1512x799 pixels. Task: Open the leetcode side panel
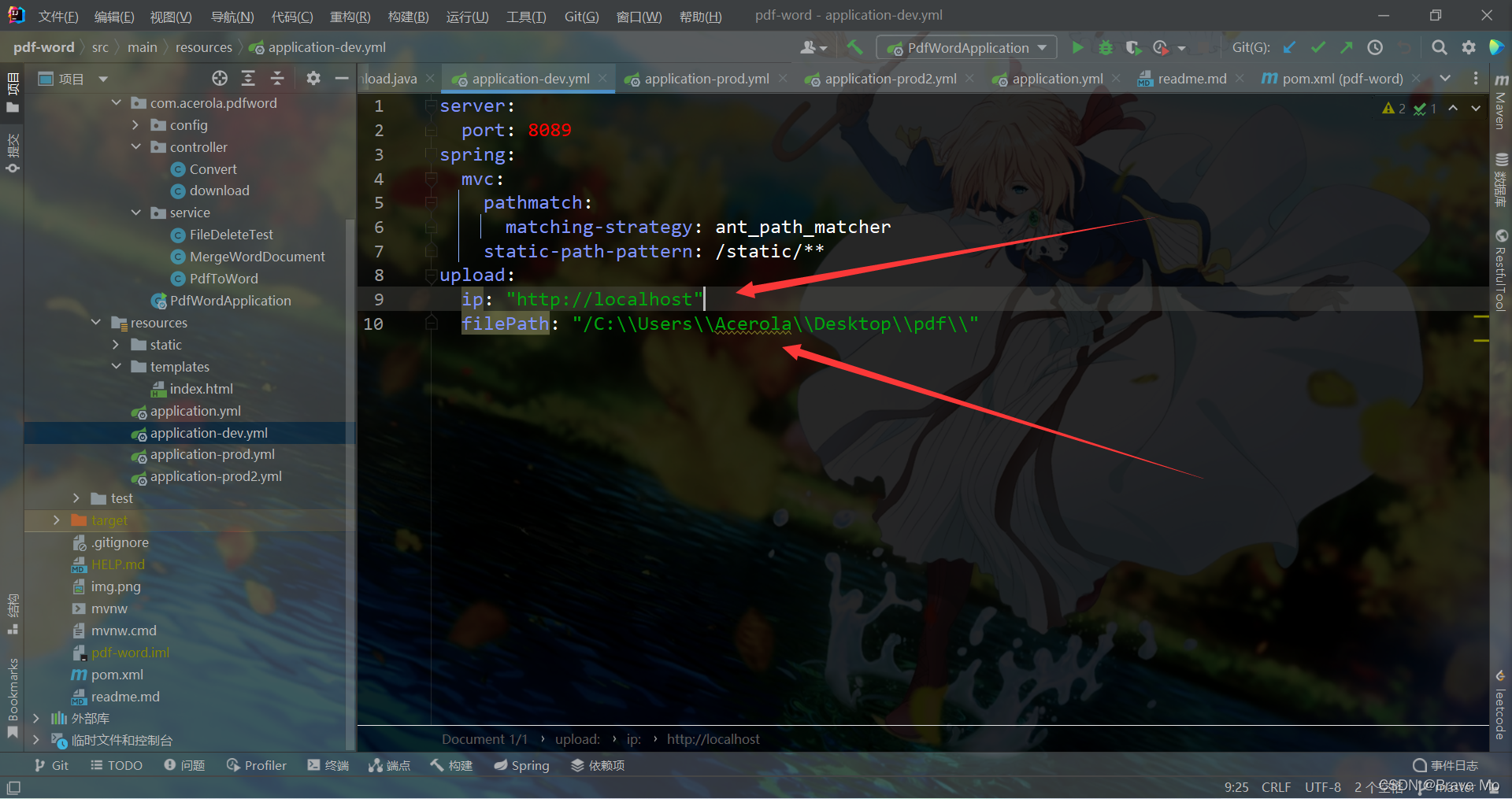pos(1501,705)
